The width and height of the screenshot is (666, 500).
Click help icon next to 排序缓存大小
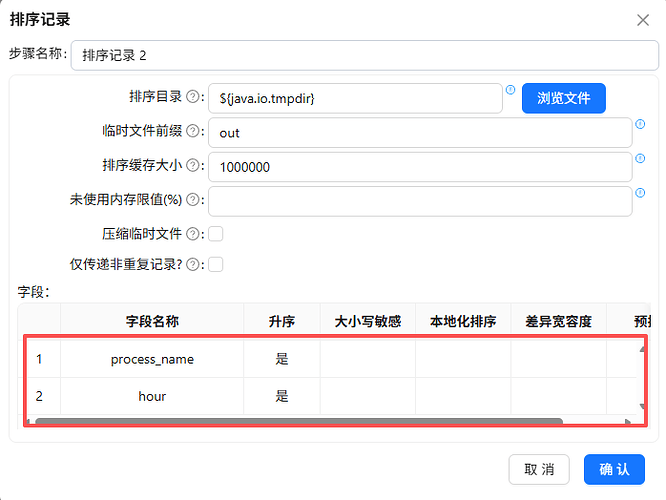point(193,165)
